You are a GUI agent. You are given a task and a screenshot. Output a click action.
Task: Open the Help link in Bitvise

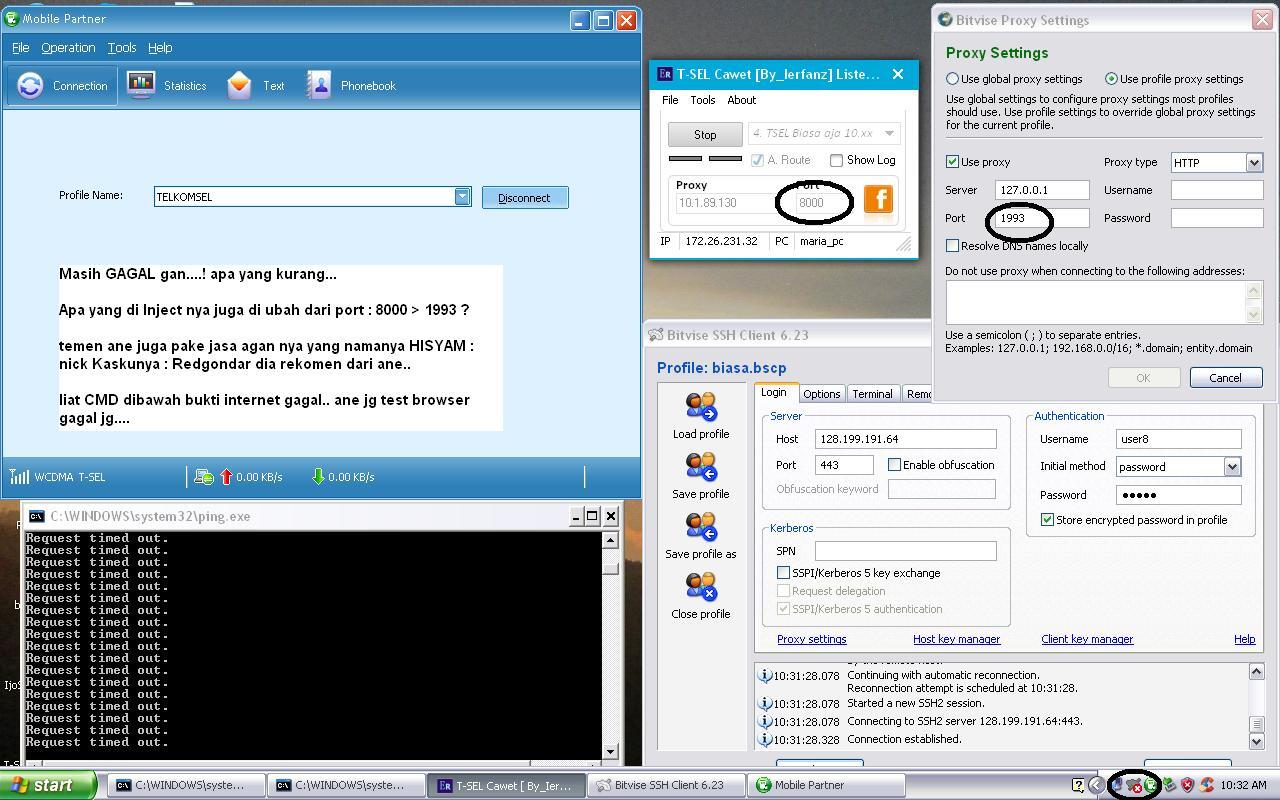[x=1244, y=639]
